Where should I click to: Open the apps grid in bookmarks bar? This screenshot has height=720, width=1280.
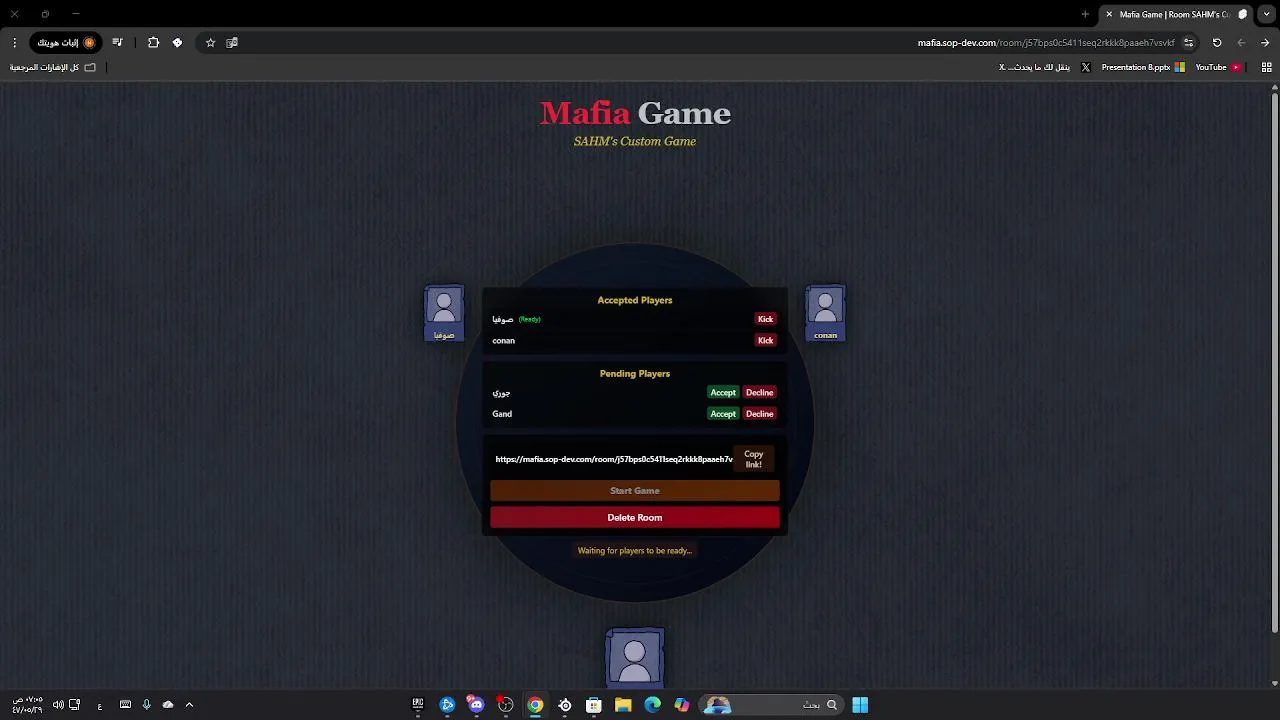tap(1266, 67)
